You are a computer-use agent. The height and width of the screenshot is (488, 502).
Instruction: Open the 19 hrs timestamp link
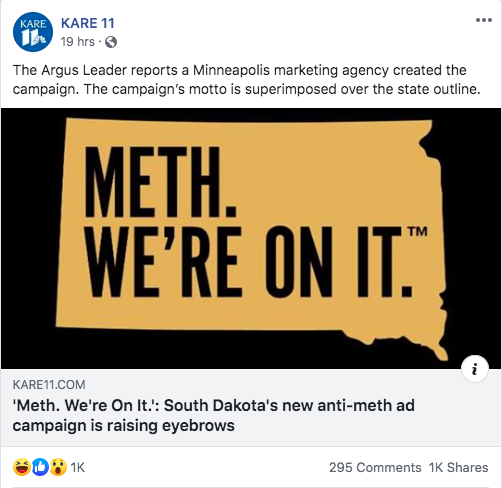click(x=78, y=42)
